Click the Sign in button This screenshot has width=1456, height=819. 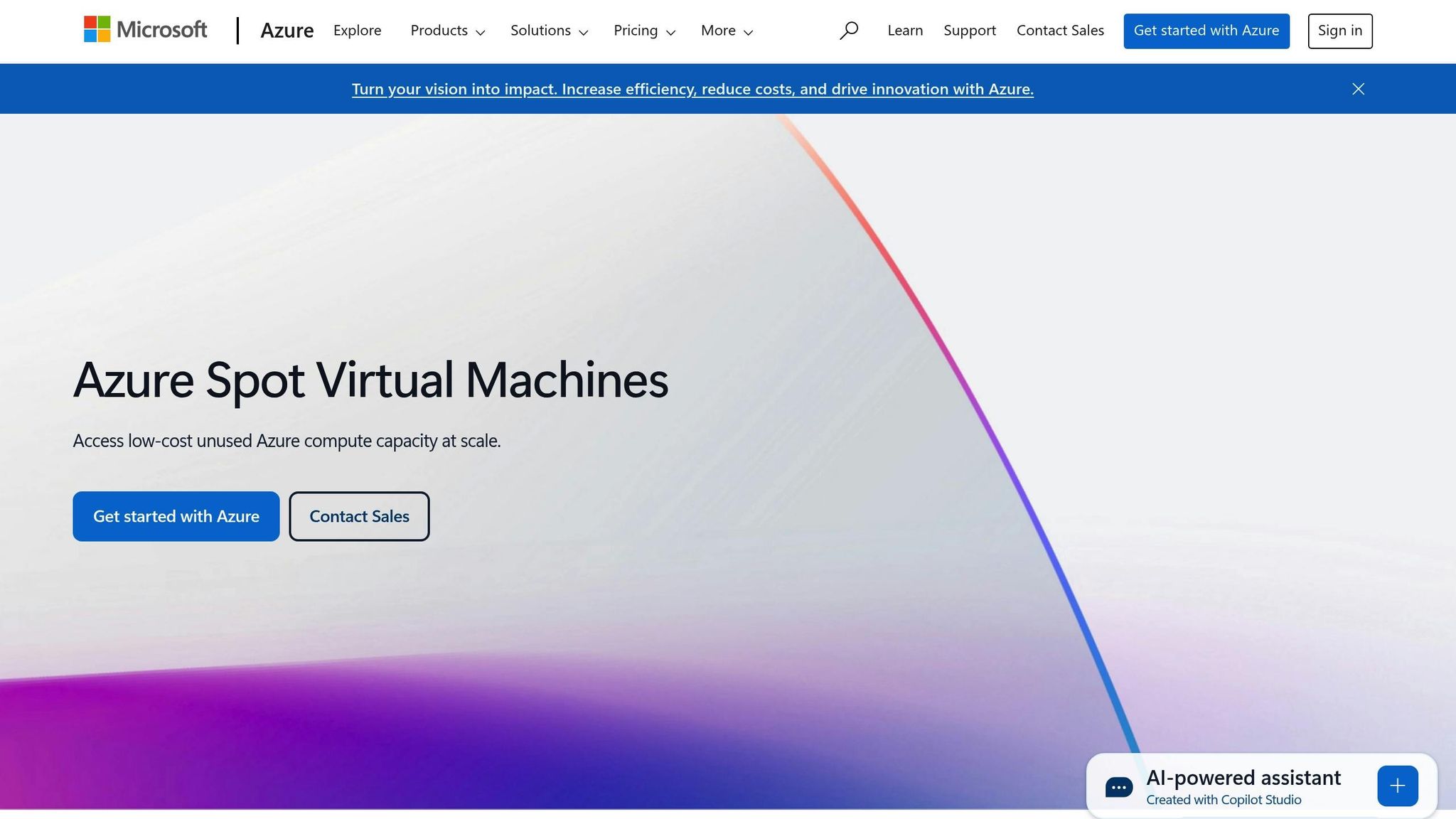click(1340, 31)
